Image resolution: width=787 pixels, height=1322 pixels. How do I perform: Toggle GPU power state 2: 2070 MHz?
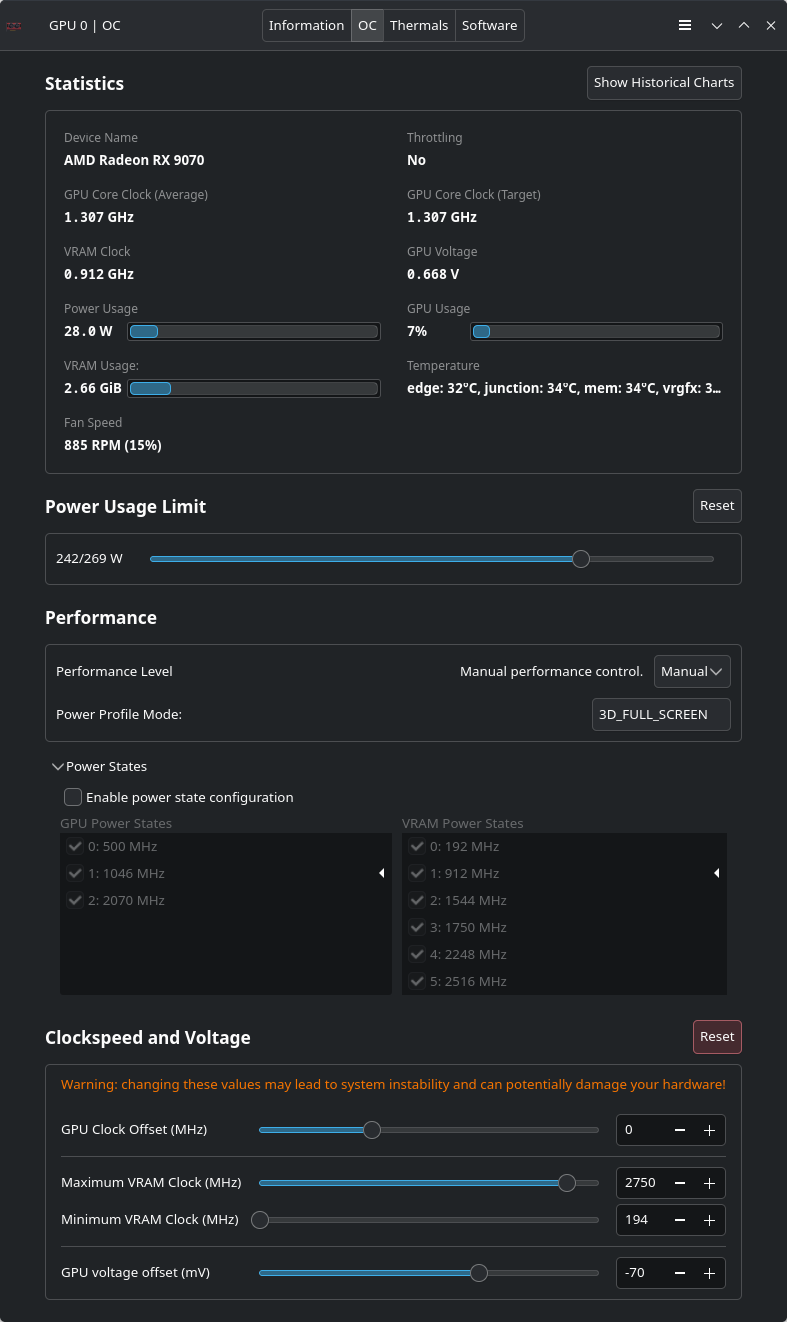tap(75, 900)
